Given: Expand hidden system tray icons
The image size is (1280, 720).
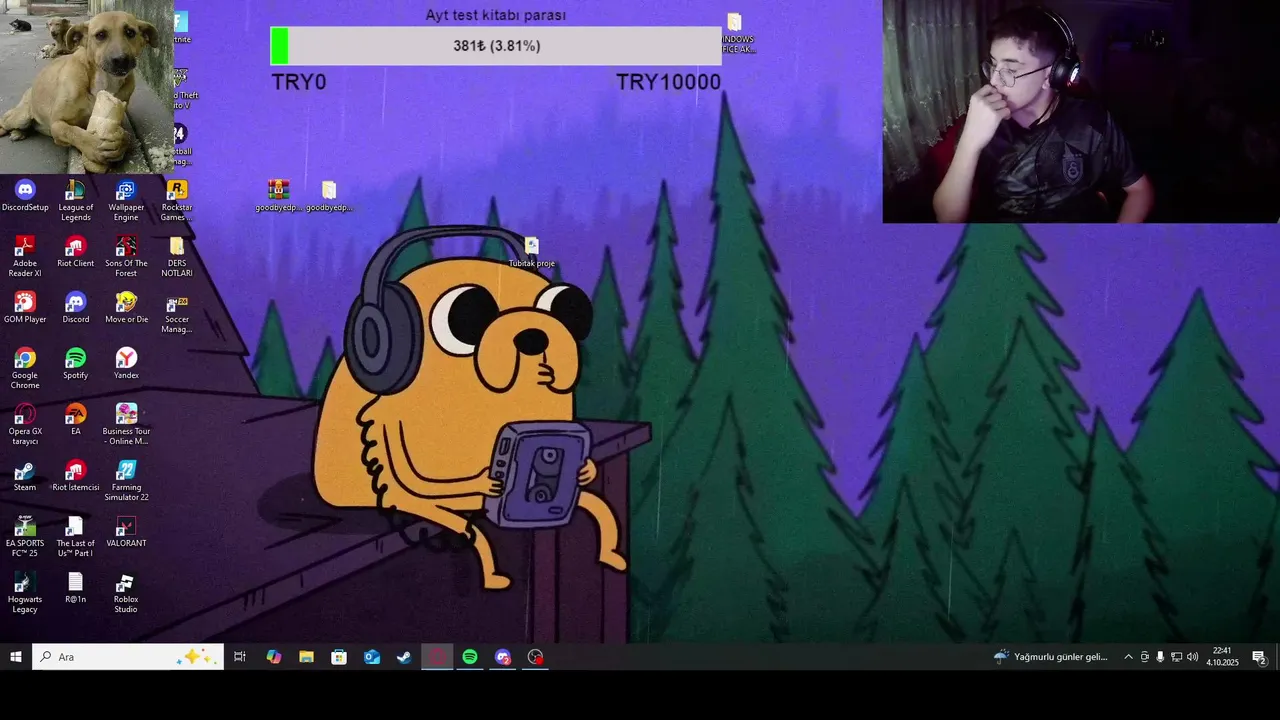Looking at the screenshot, I should click(x=1129, y=657).
